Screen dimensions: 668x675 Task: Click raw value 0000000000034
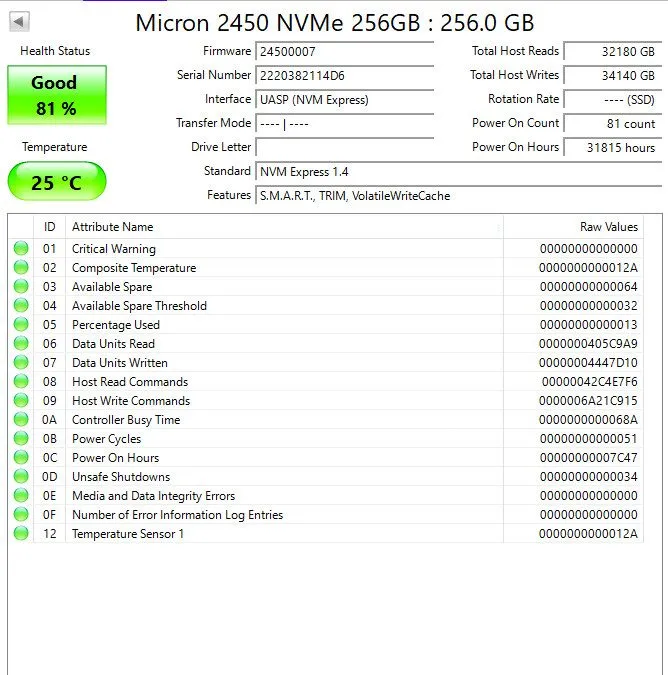[x=588, y=477]
